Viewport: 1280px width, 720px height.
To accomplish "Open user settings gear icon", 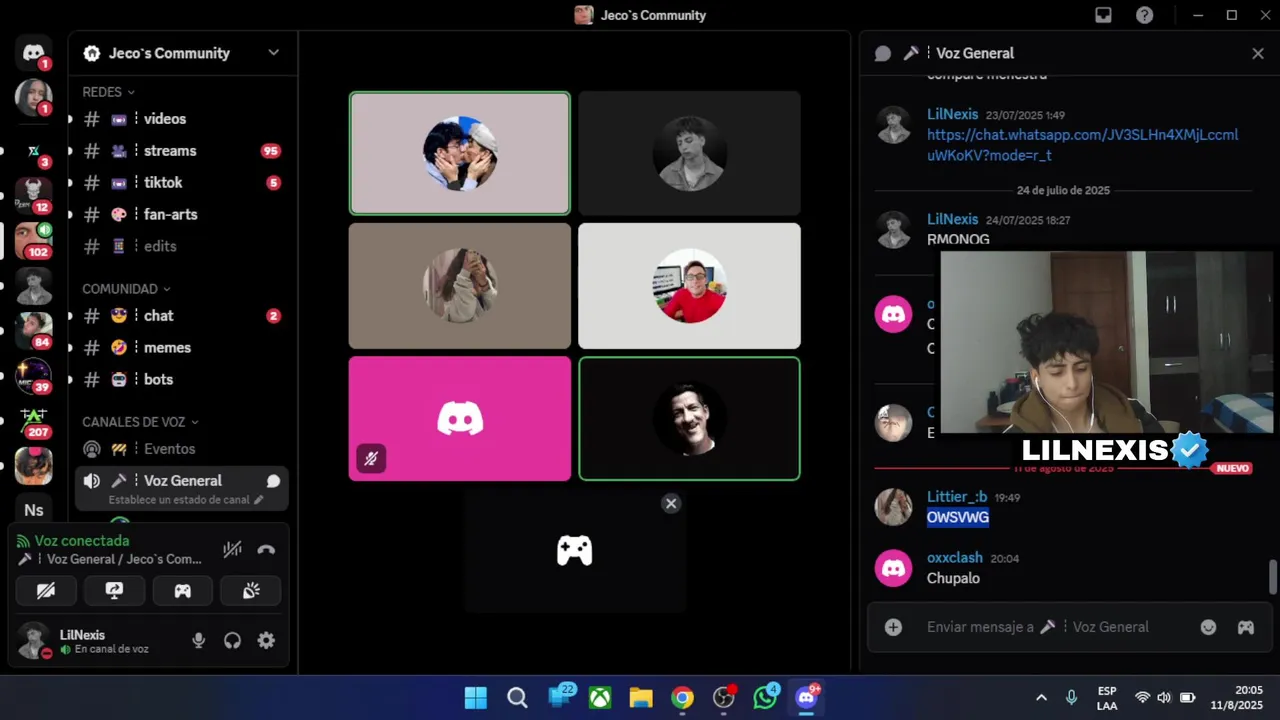I will point(266,641).
